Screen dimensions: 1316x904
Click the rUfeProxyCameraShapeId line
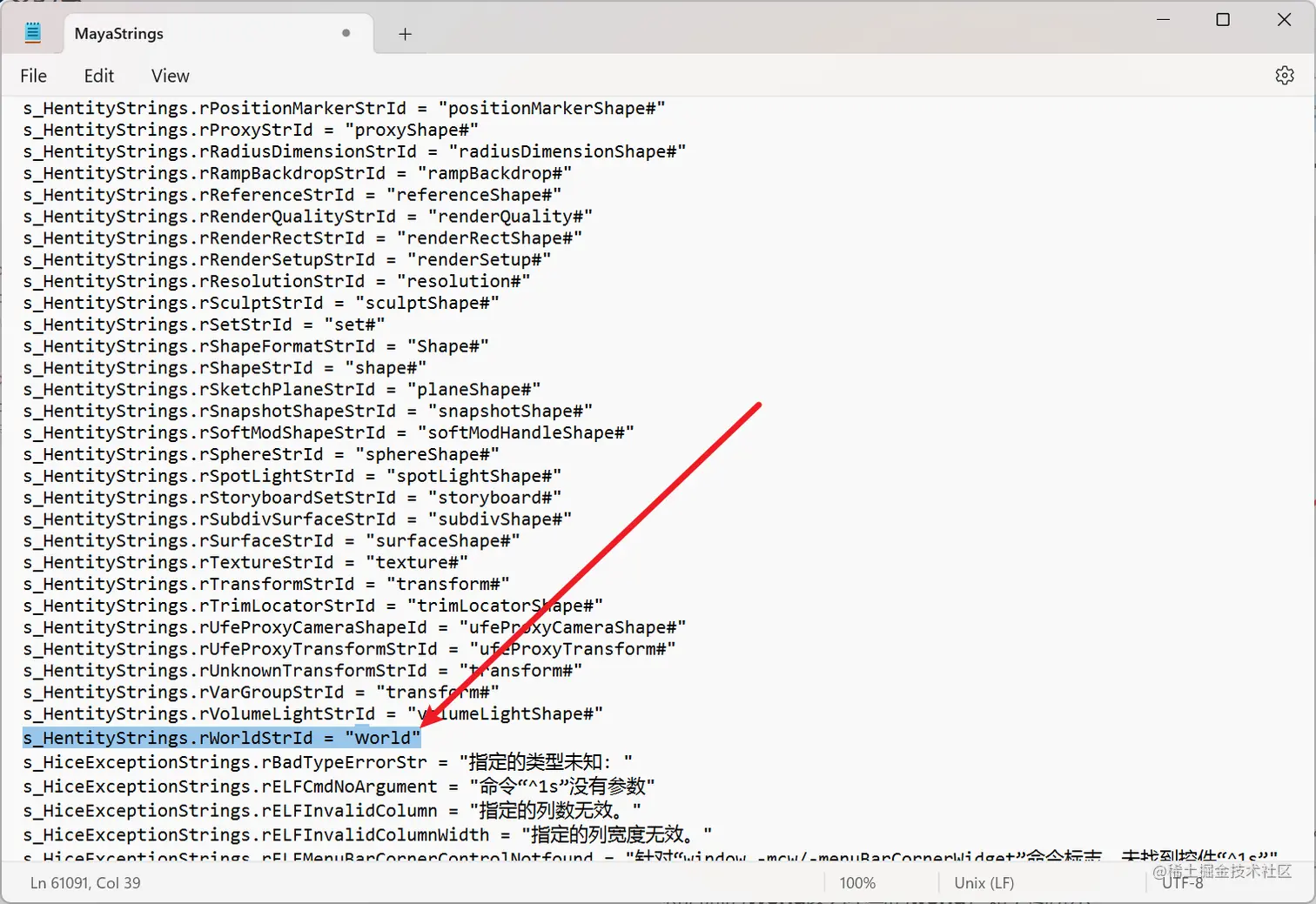[x=355, y=627]
